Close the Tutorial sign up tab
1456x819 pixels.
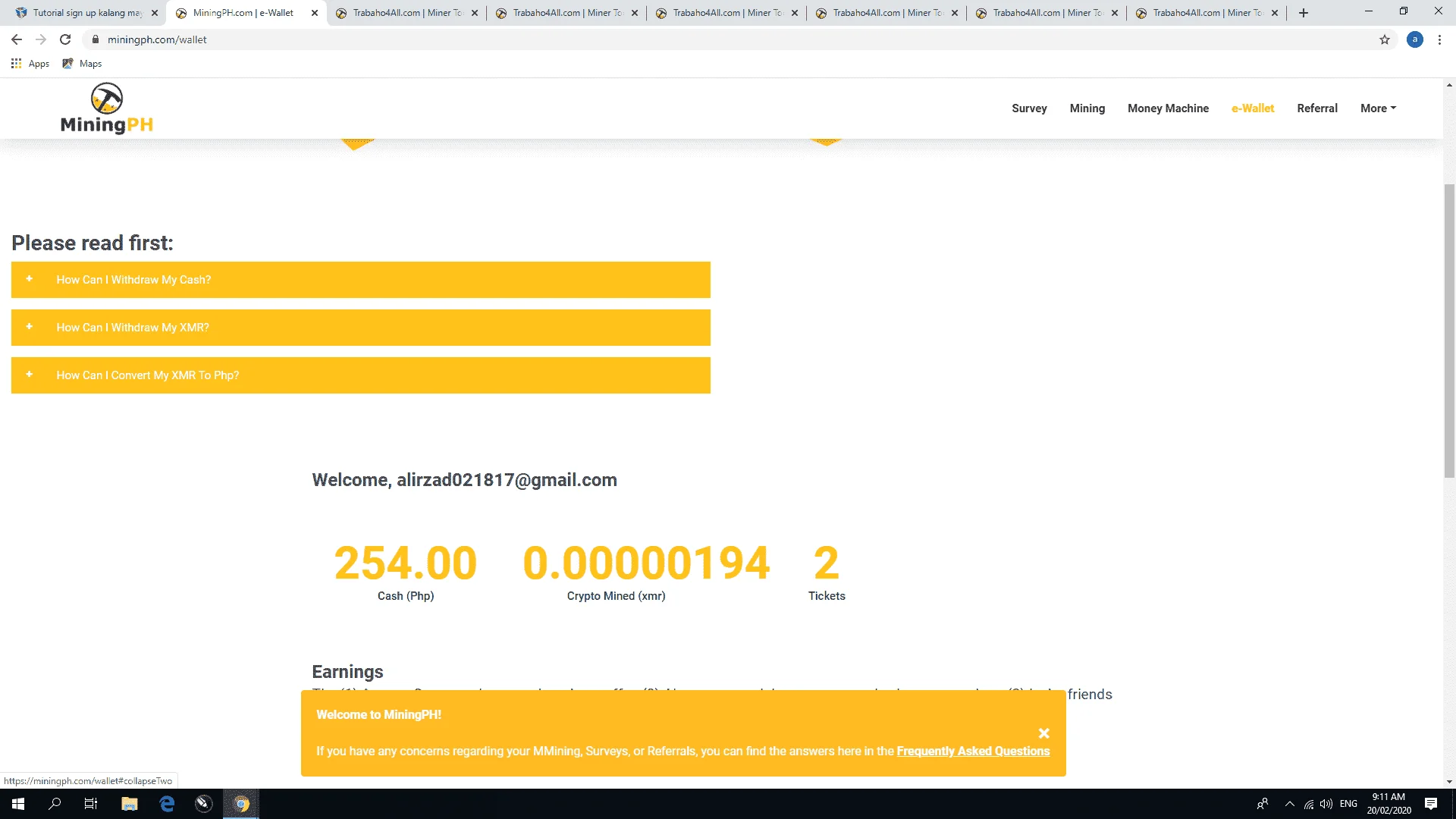click(x=155, y=13)
